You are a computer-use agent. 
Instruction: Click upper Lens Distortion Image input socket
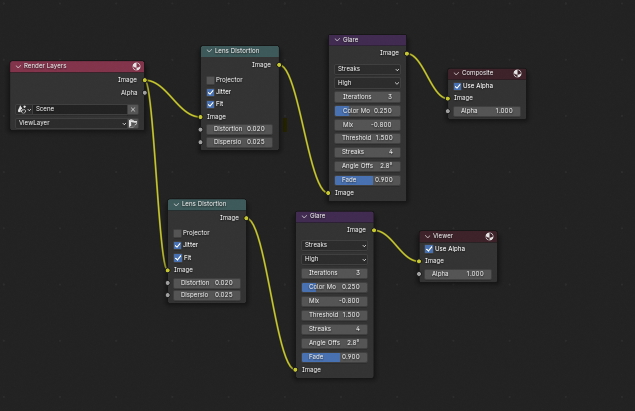pos(200,117)
